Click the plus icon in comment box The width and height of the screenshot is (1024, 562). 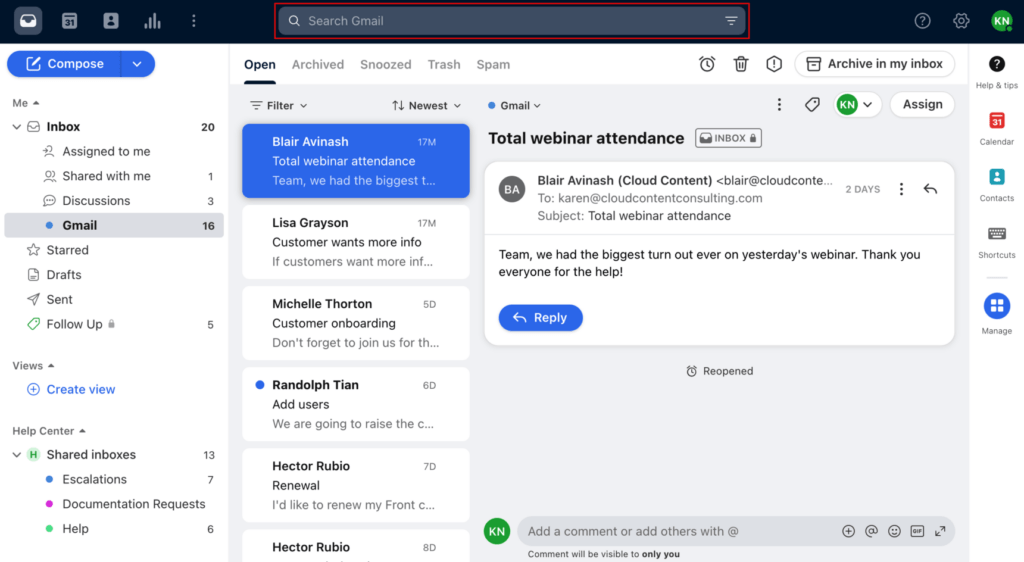click(x=848, y=531)
